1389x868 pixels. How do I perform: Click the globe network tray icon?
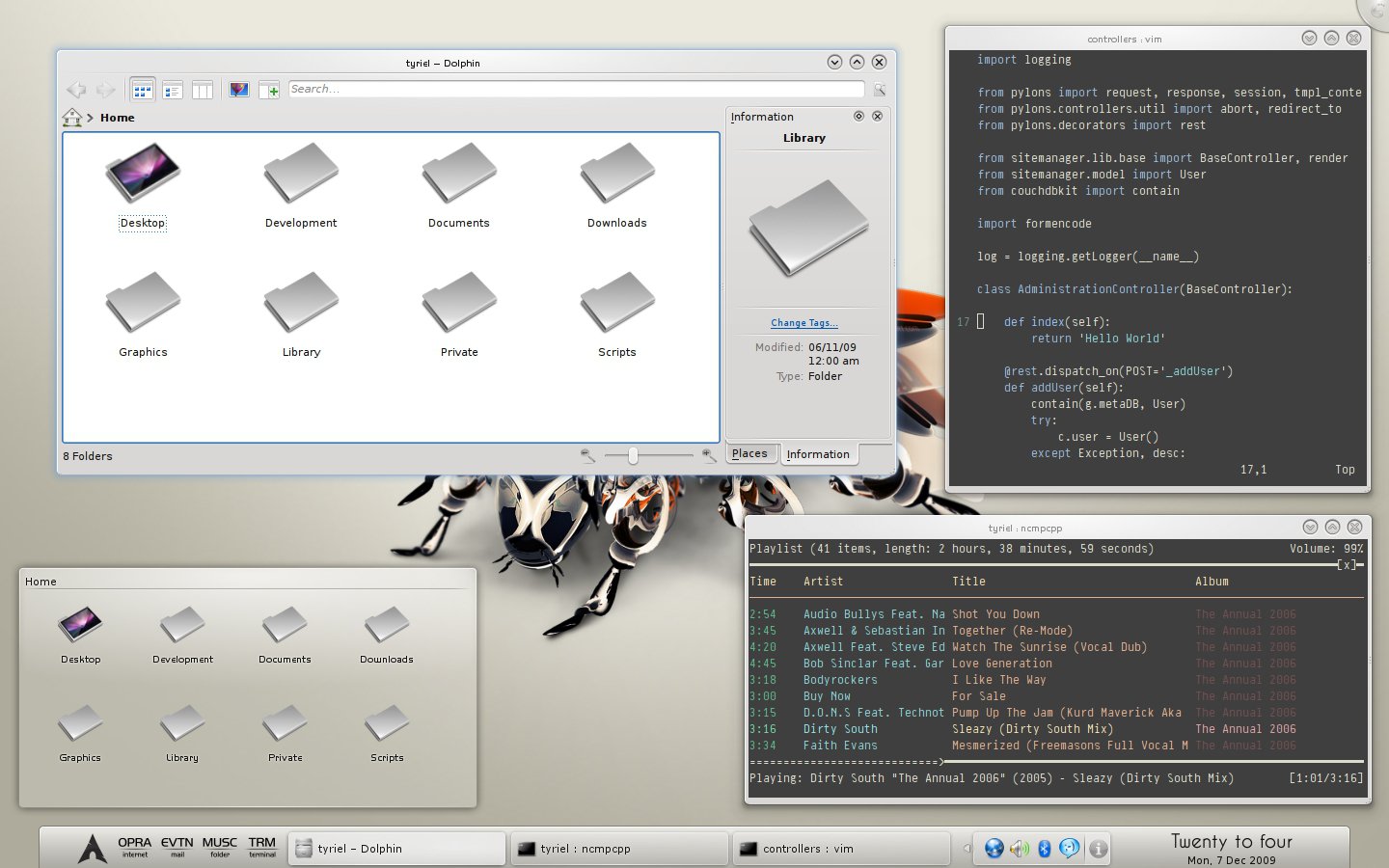point(994,849)
